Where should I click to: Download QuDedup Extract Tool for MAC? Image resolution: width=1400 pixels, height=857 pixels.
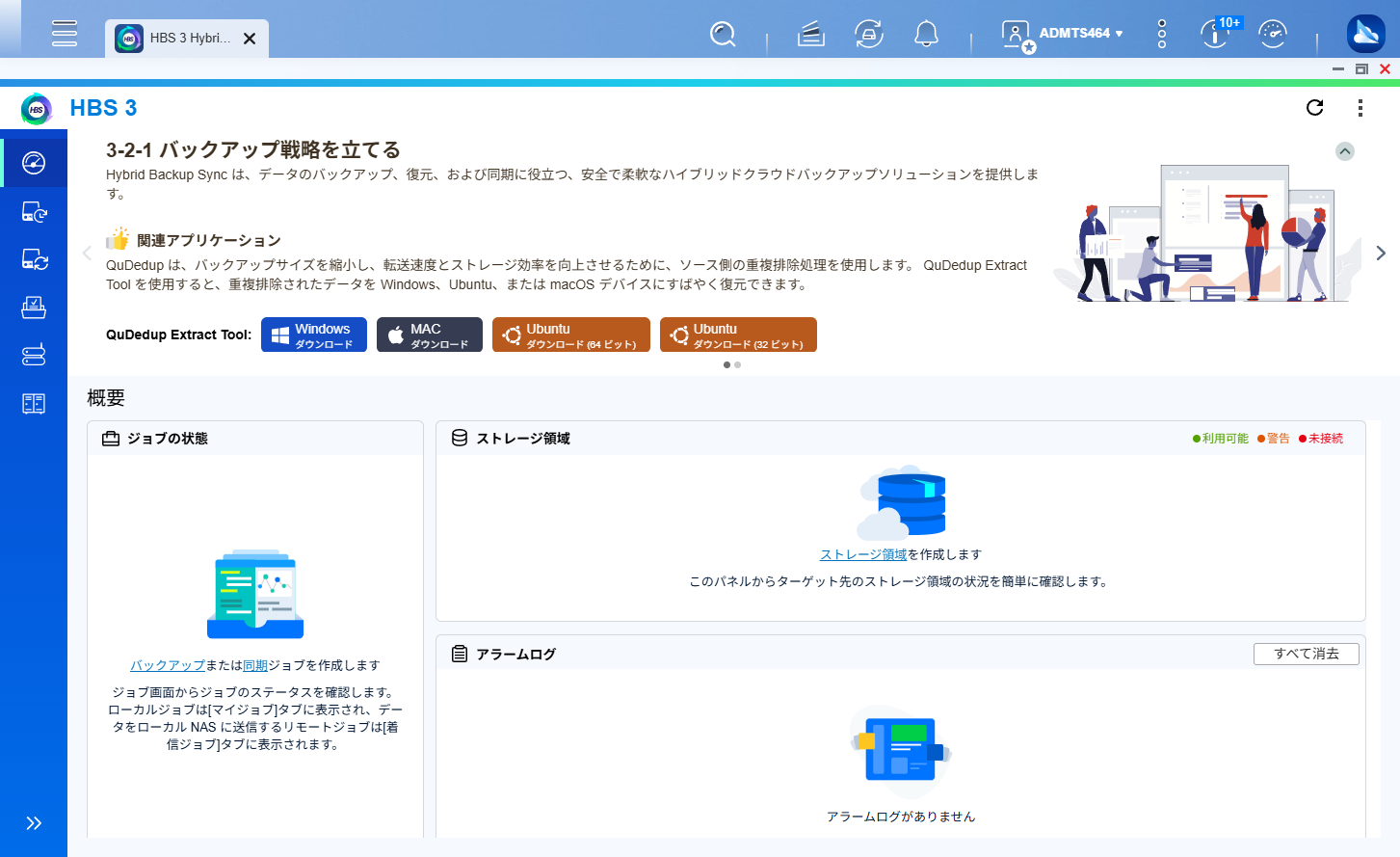430,335
